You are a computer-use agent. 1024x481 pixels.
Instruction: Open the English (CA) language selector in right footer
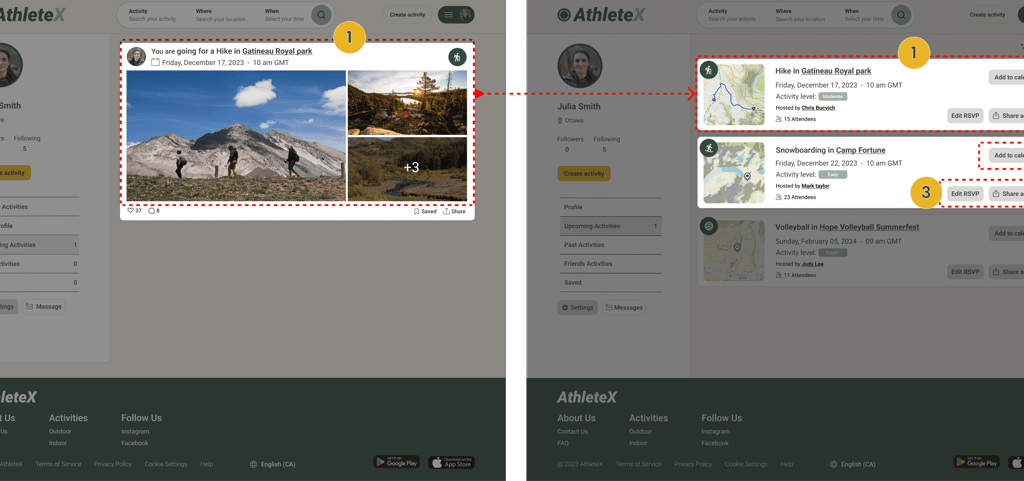point(853,465)
